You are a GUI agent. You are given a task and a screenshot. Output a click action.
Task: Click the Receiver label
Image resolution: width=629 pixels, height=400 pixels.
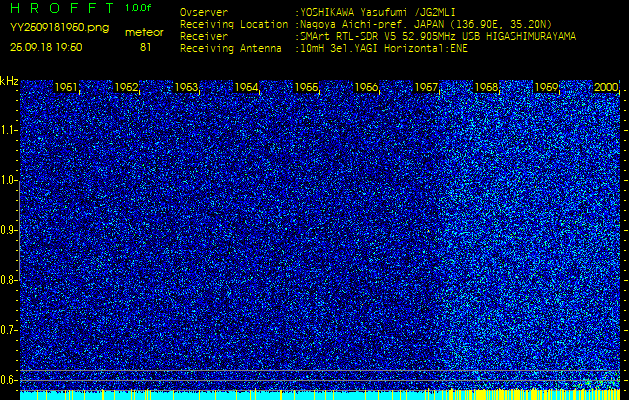tap(204, 37)
